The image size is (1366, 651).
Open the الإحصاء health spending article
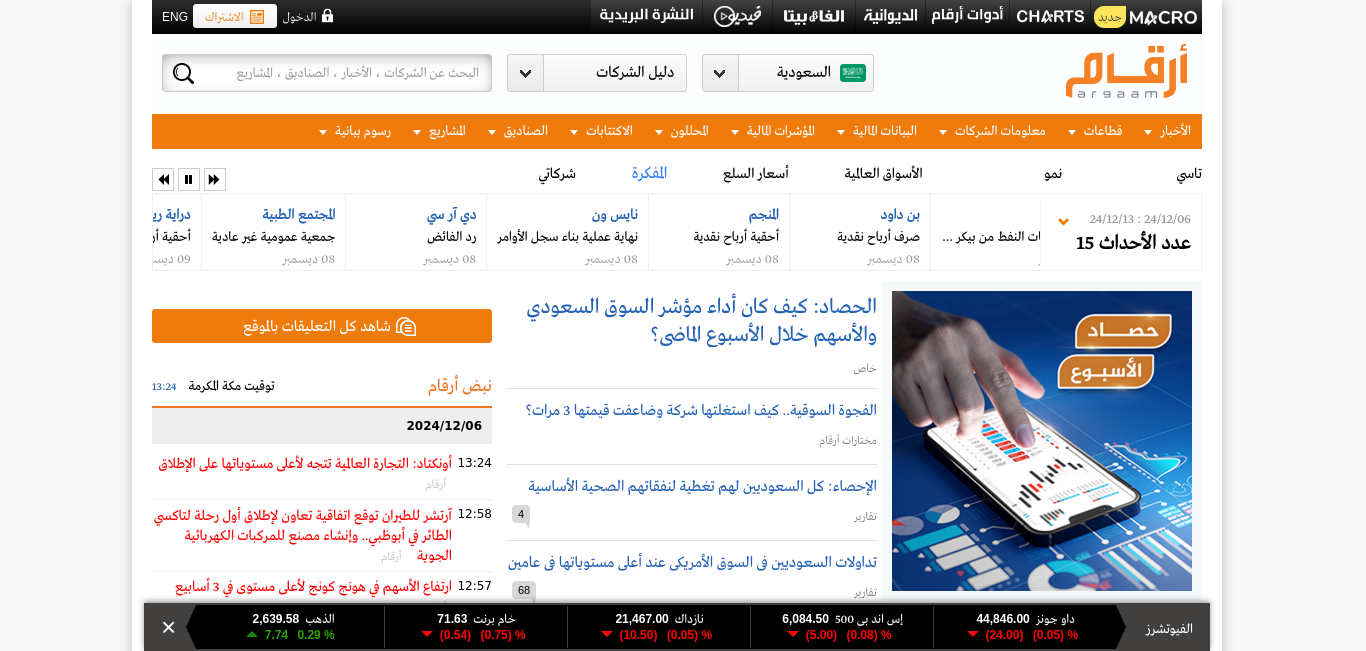[703, 486]
